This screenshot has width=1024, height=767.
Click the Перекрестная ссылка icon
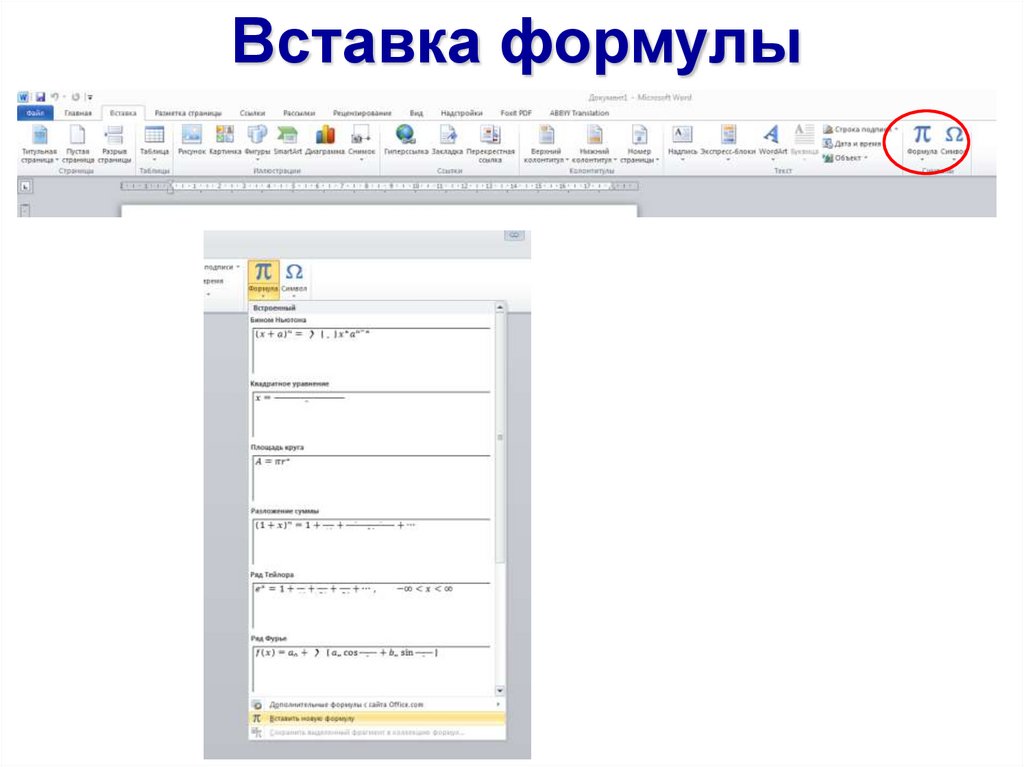coord(490,135)
